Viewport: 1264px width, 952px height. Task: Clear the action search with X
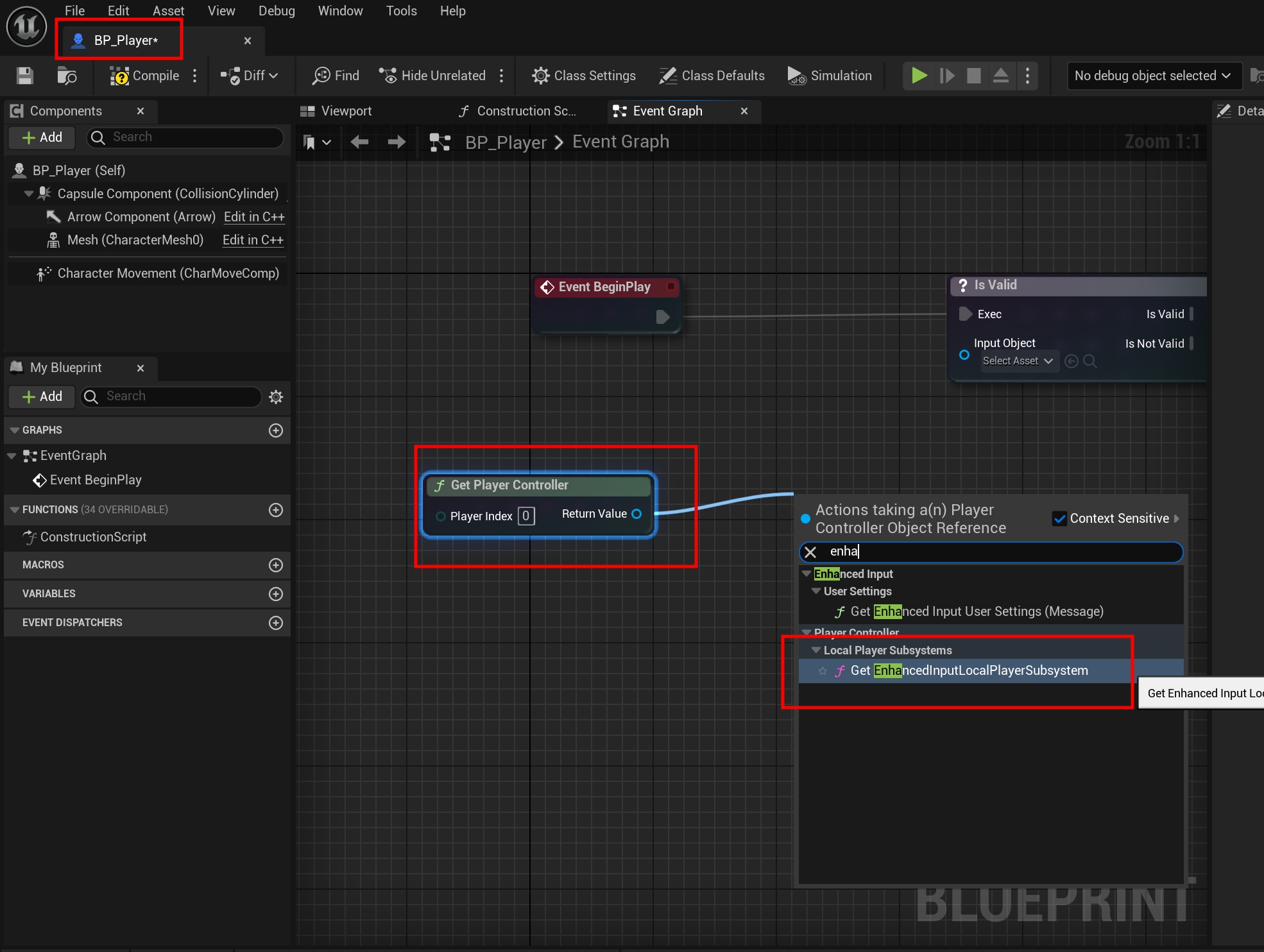pos(810,552)
